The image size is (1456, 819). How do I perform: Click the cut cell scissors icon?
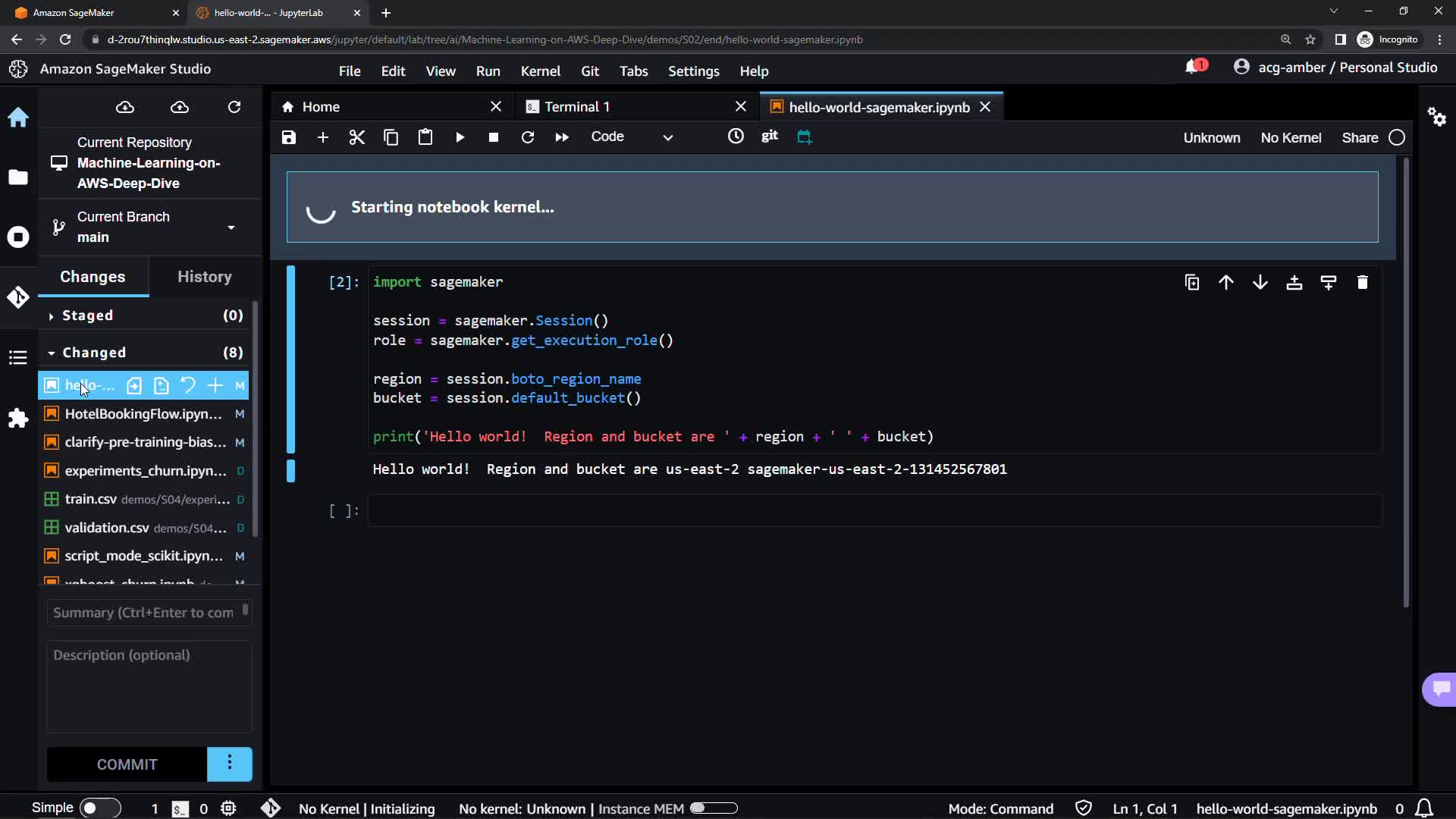pos(356,137)
